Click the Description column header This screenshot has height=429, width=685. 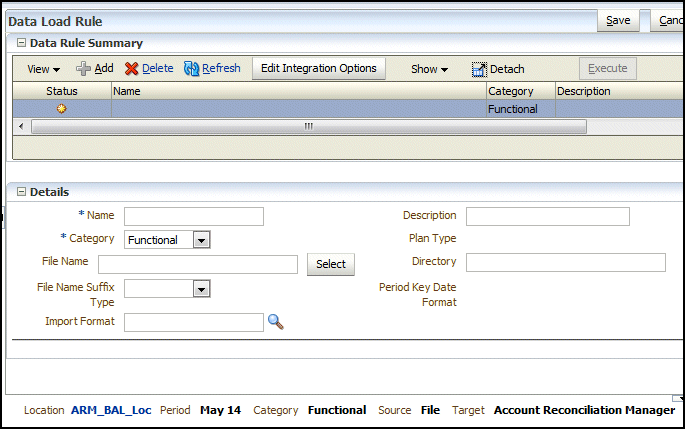(x=619, y=91)
